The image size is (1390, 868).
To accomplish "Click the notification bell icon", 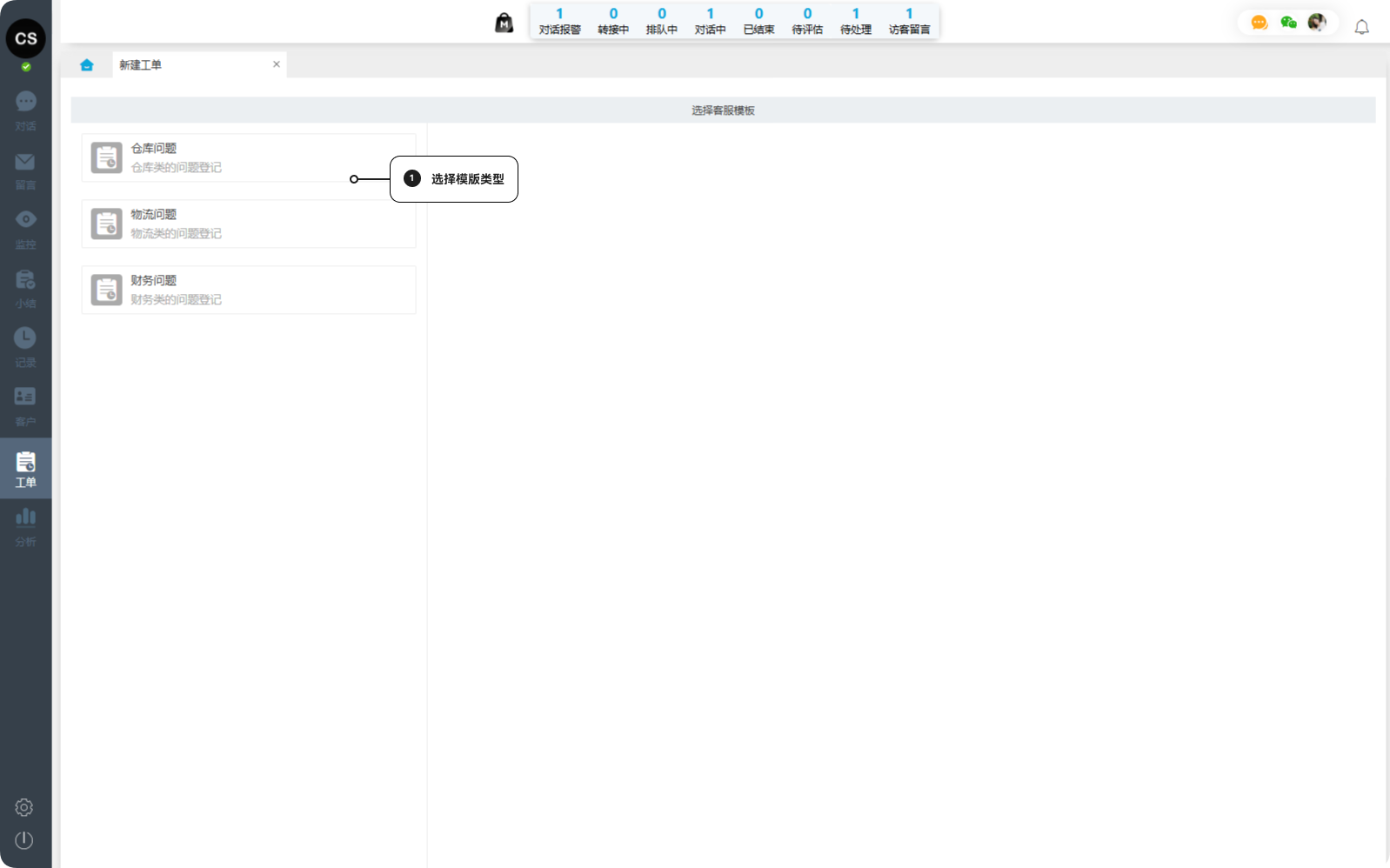I will point(1361,27).
